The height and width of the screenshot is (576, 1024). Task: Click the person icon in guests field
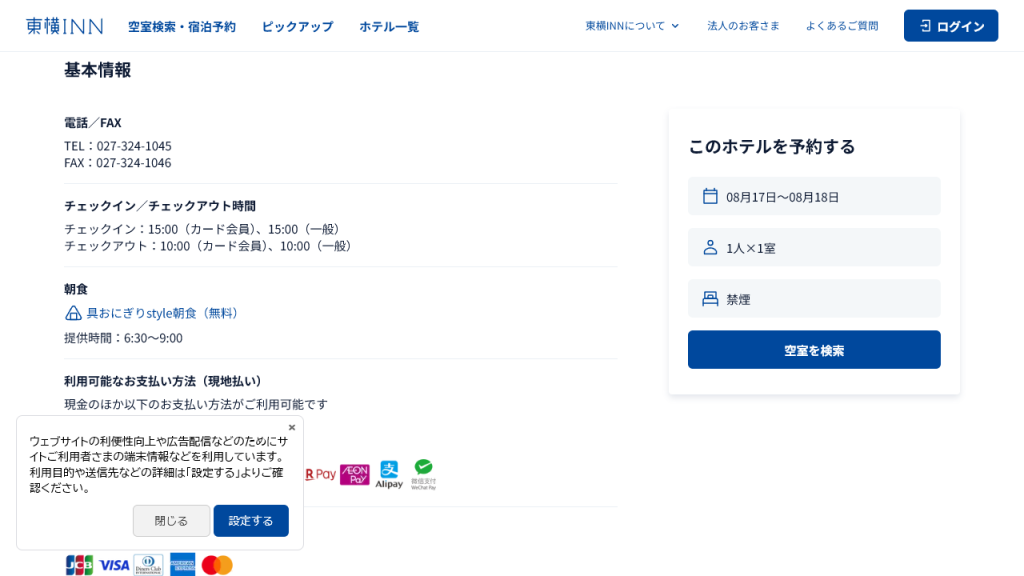coord(710,248)
